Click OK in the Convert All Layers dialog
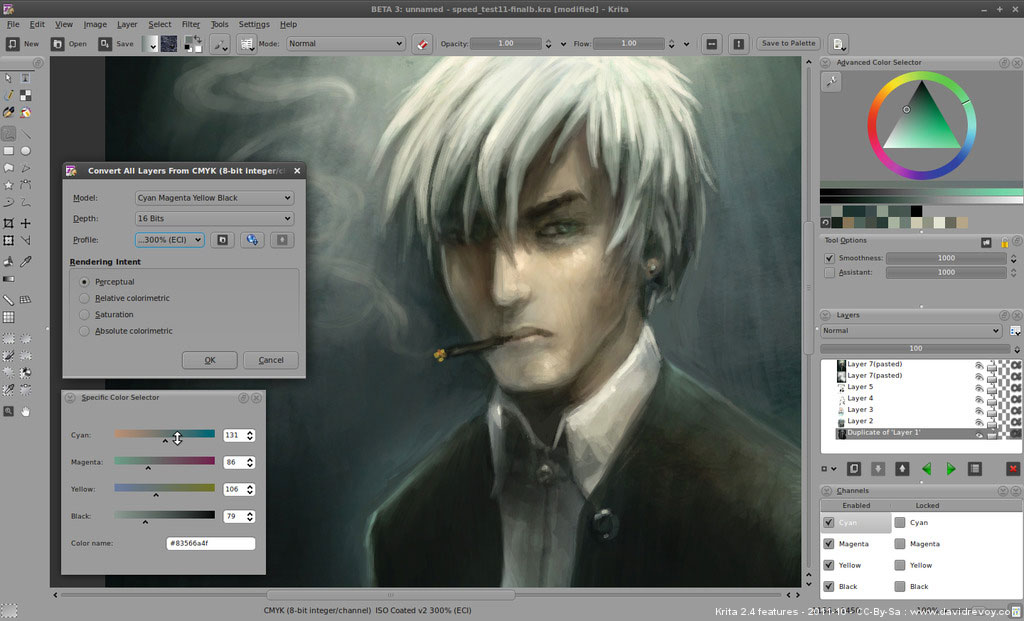The width and height of the screenshot is (1024, 621). (209, 360)
